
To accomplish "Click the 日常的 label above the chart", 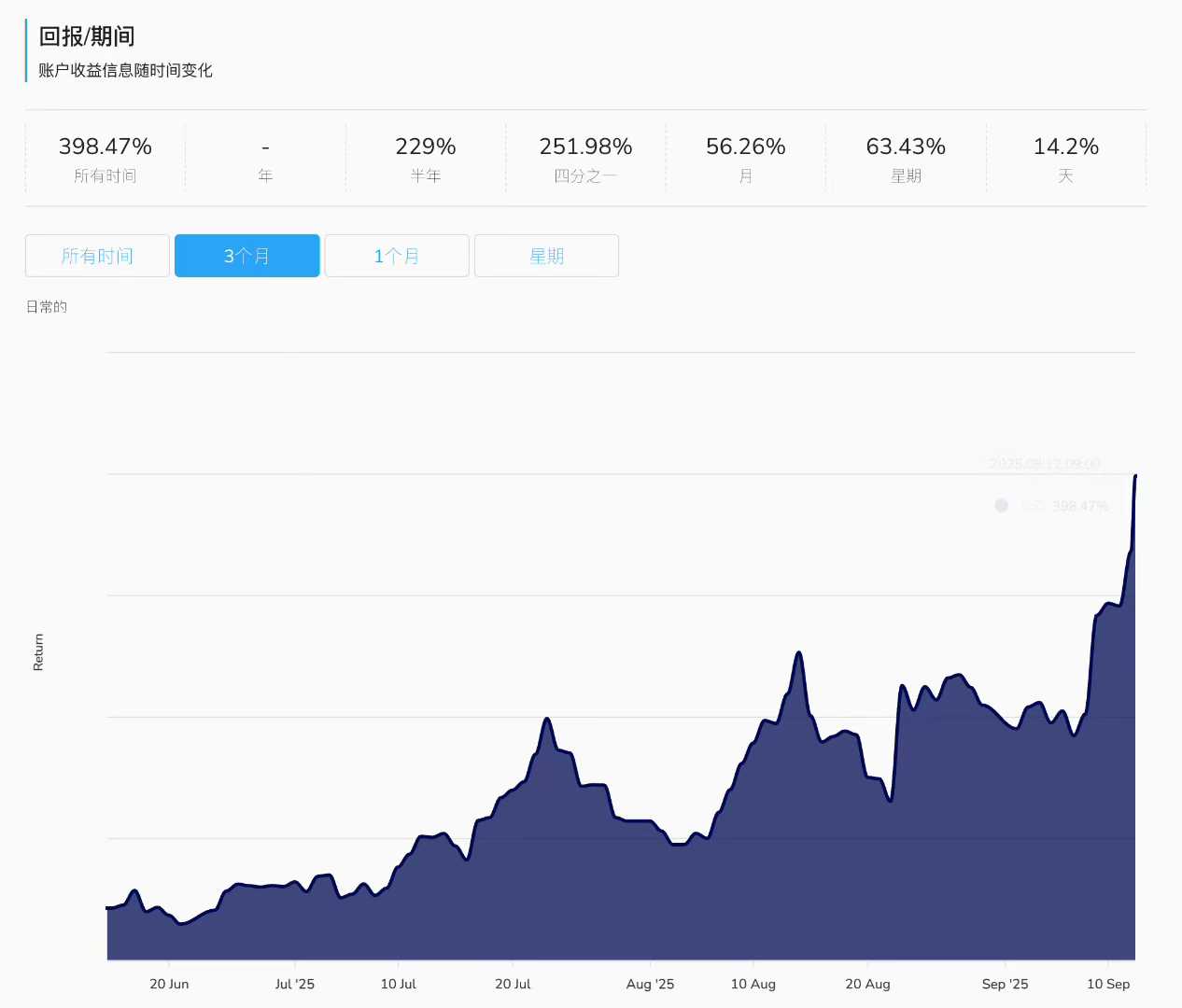I will (47, 307).
